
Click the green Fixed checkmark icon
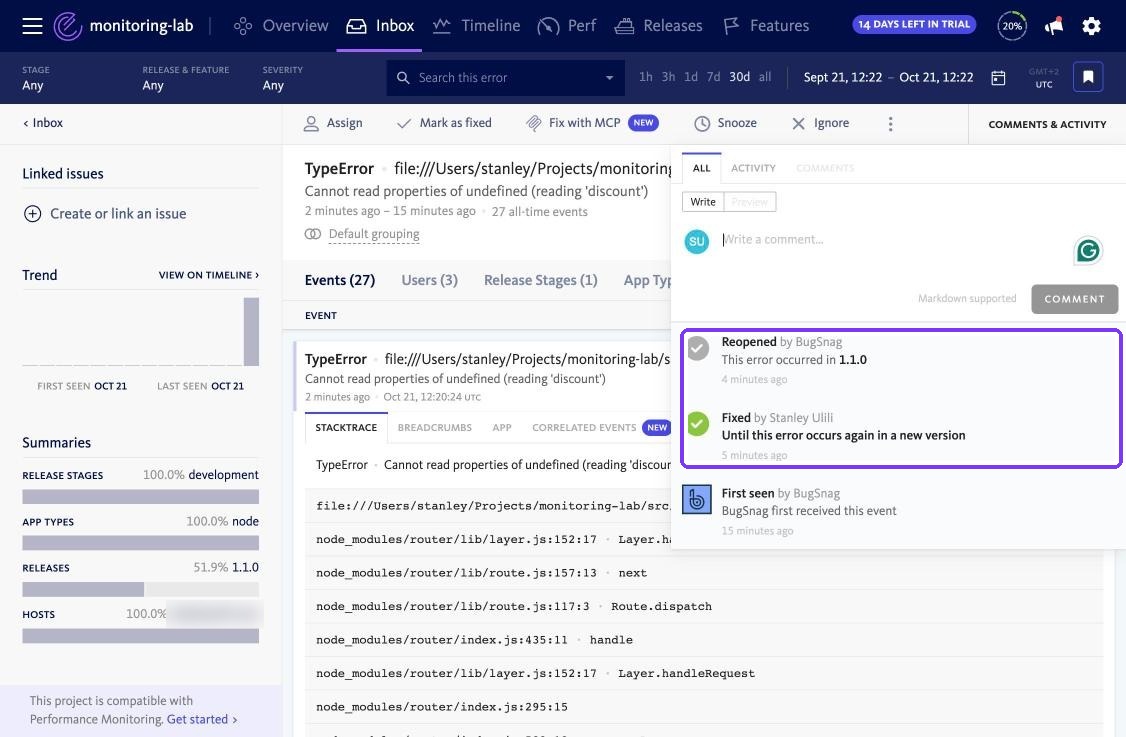tap(698, 424)
